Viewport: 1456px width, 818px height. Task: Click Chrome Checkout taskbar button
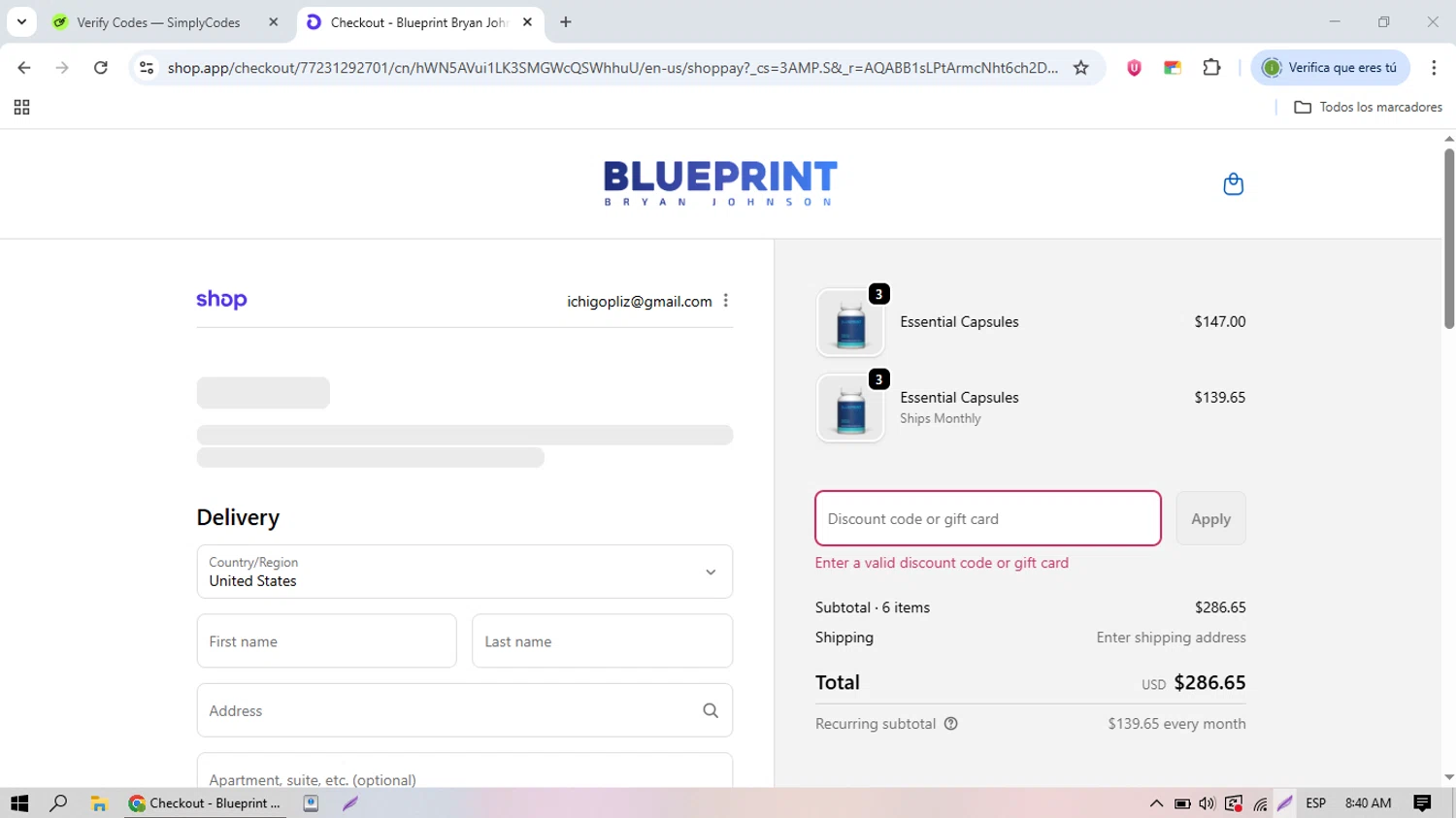tap(205, 803)
